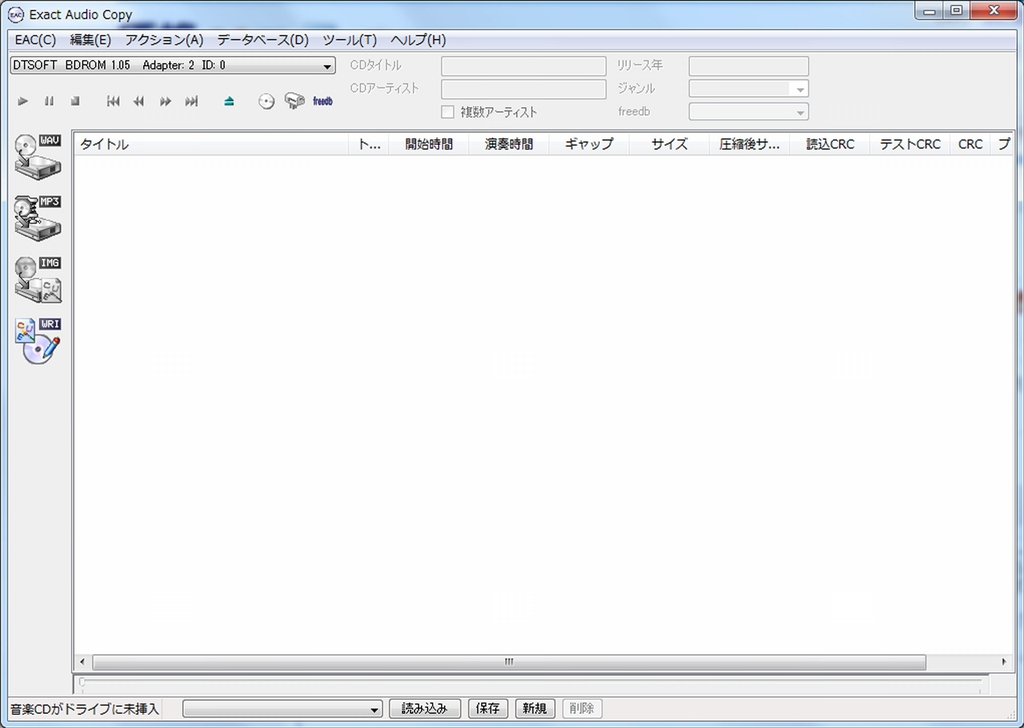Click the truncated ト... column header
Viewport: 1024px width, 728px height.
369,144
